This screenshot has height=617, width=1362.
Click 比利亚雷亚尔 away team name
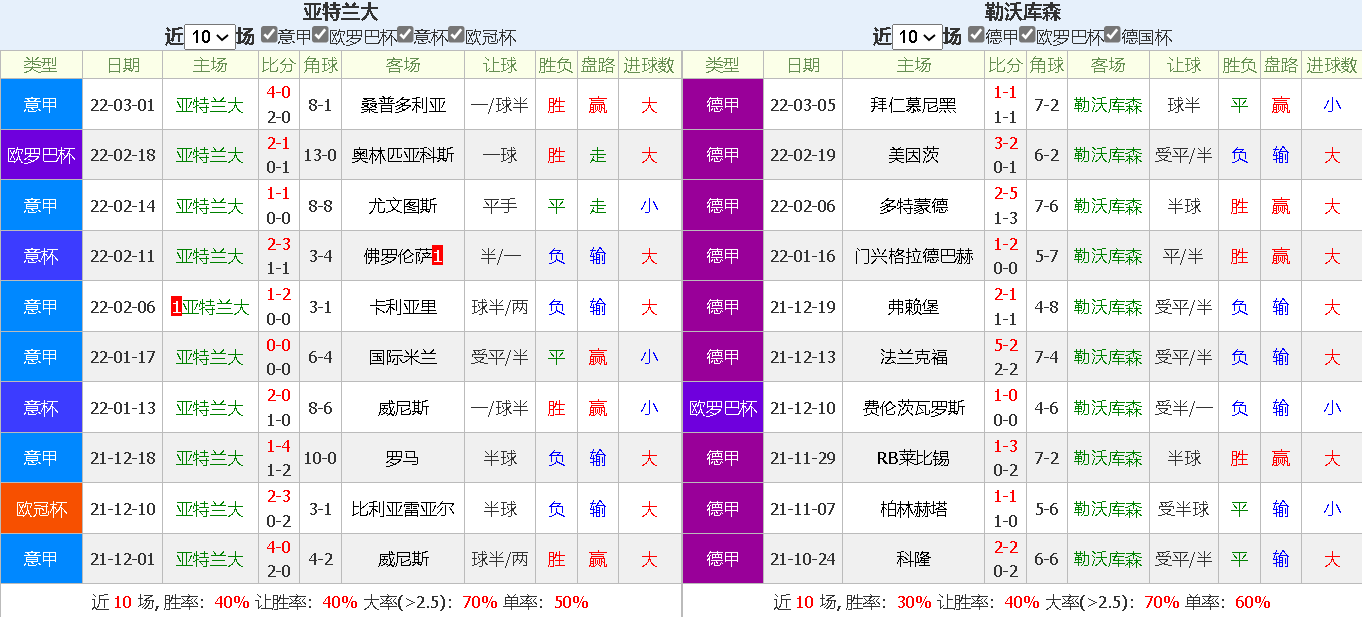tap(403, 509)
